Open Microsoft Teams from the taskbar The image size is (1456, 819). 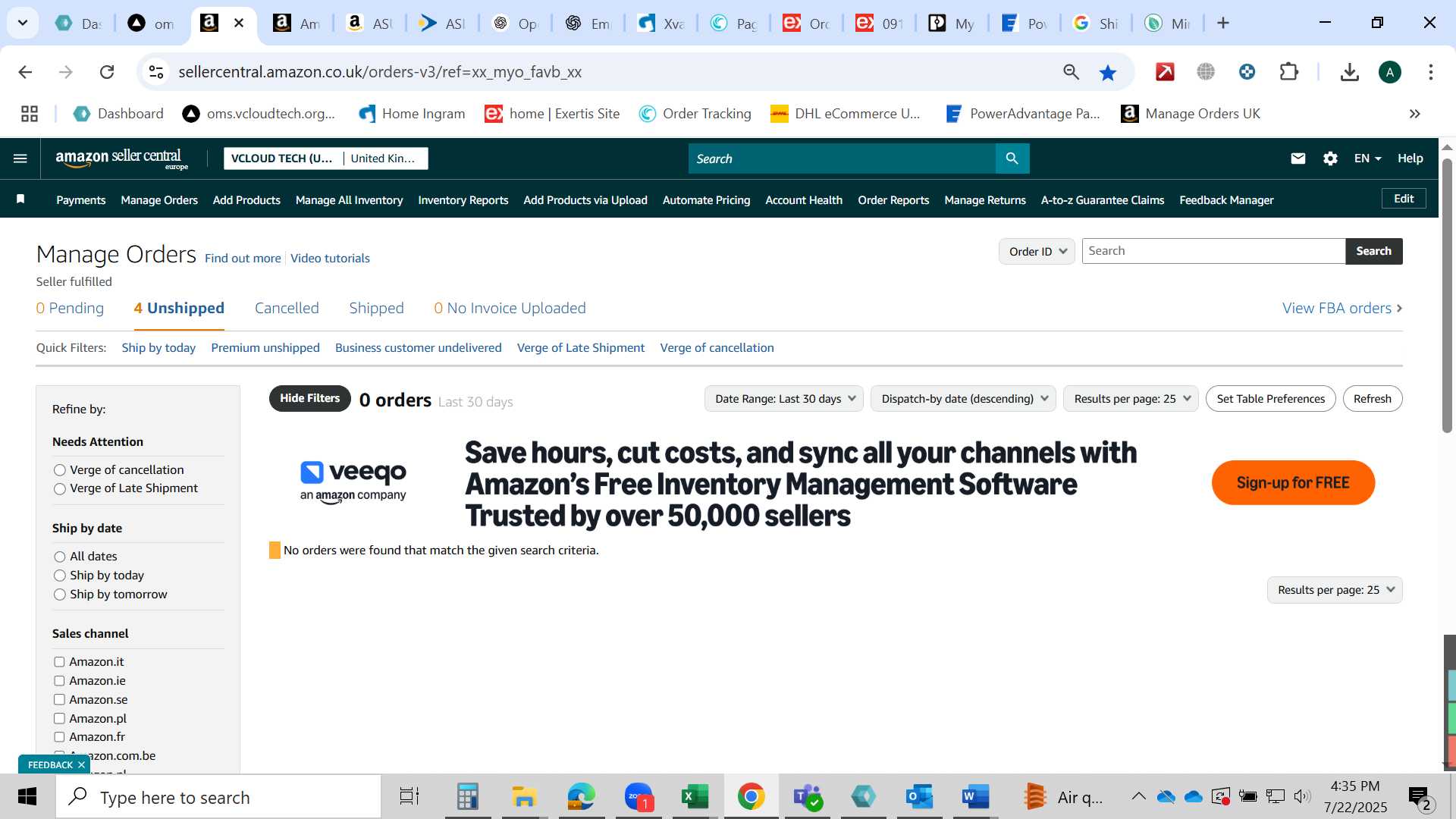(x=808, y=797)
